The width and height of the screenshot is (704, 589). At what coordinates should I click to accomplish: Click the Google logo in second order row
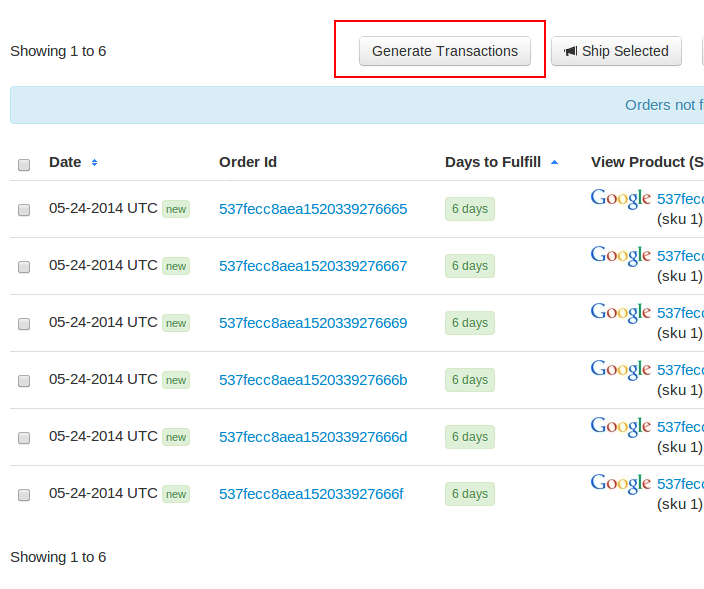620,256
